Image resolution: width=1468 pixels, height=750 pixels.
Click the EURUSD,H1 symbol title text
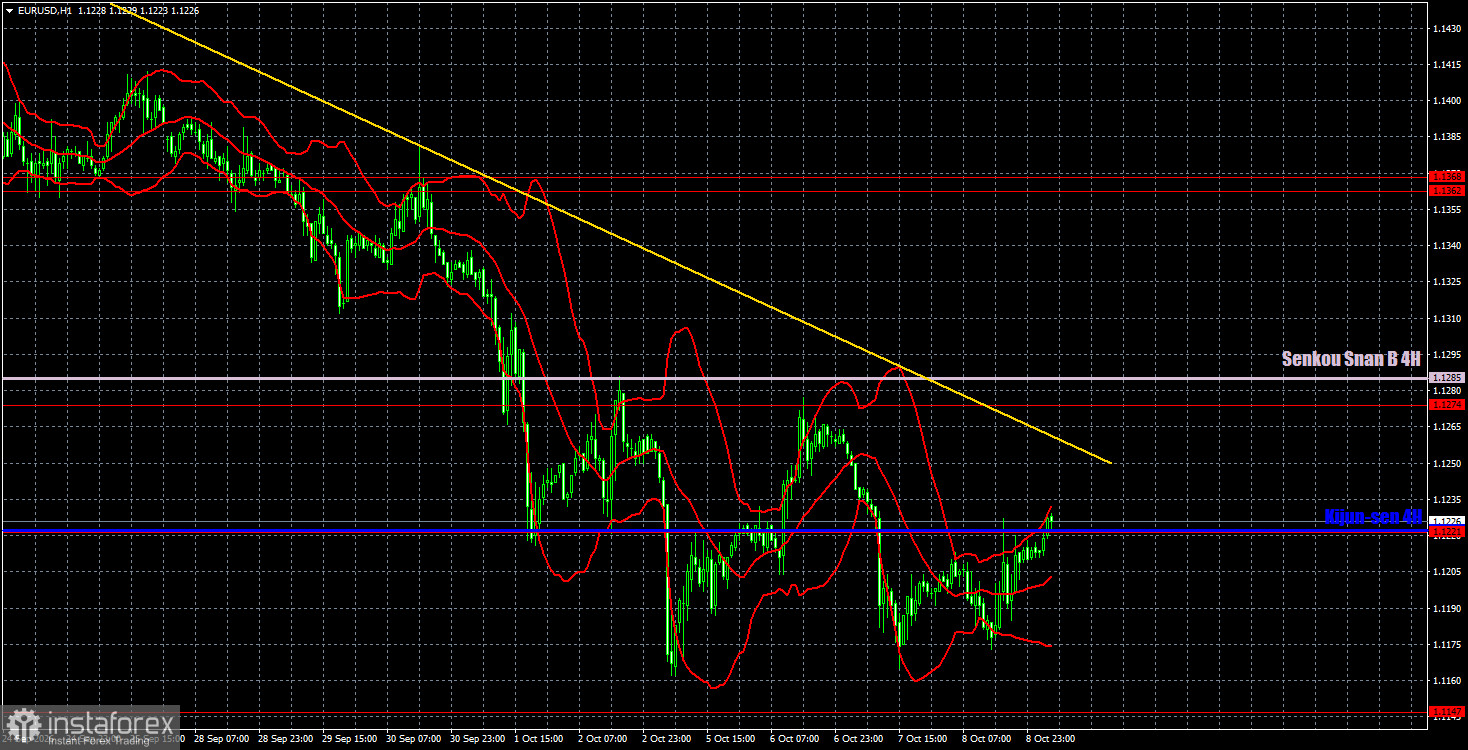click(43, 10)
